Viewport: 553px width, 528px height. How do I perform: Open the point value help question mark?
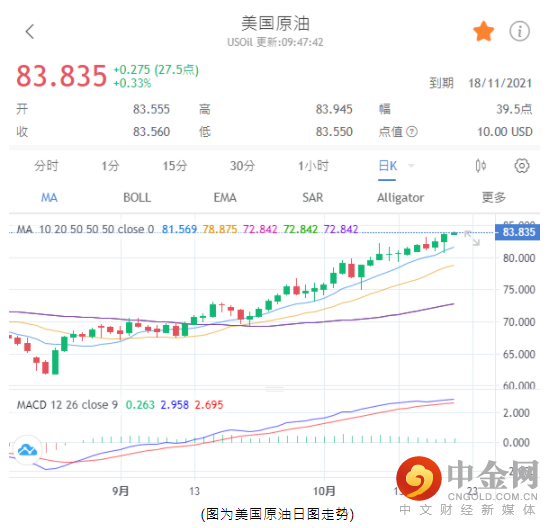coord(412,132)
